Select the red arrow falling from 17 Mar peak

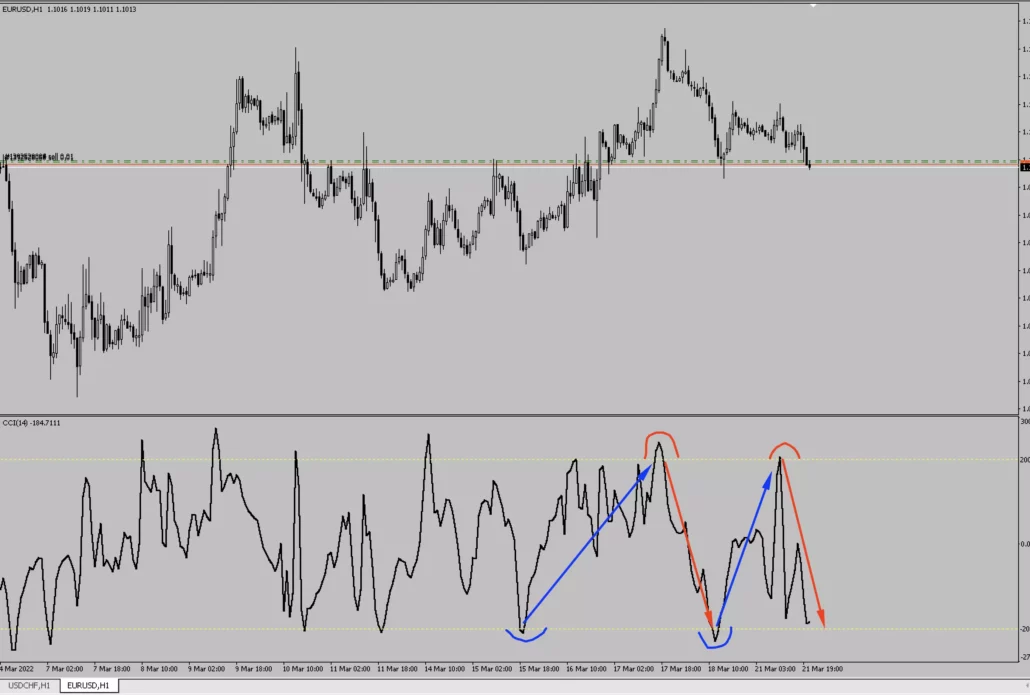click(x=686, y=537)
